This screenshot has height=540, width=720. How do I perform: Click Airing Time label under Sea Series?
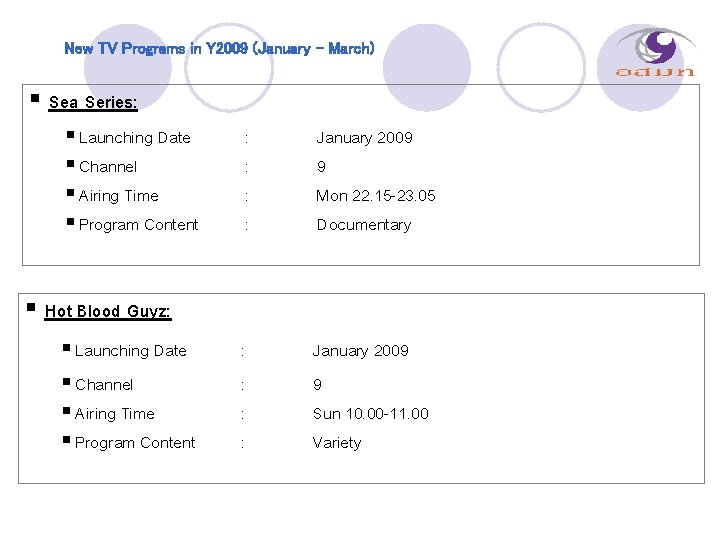118,196
